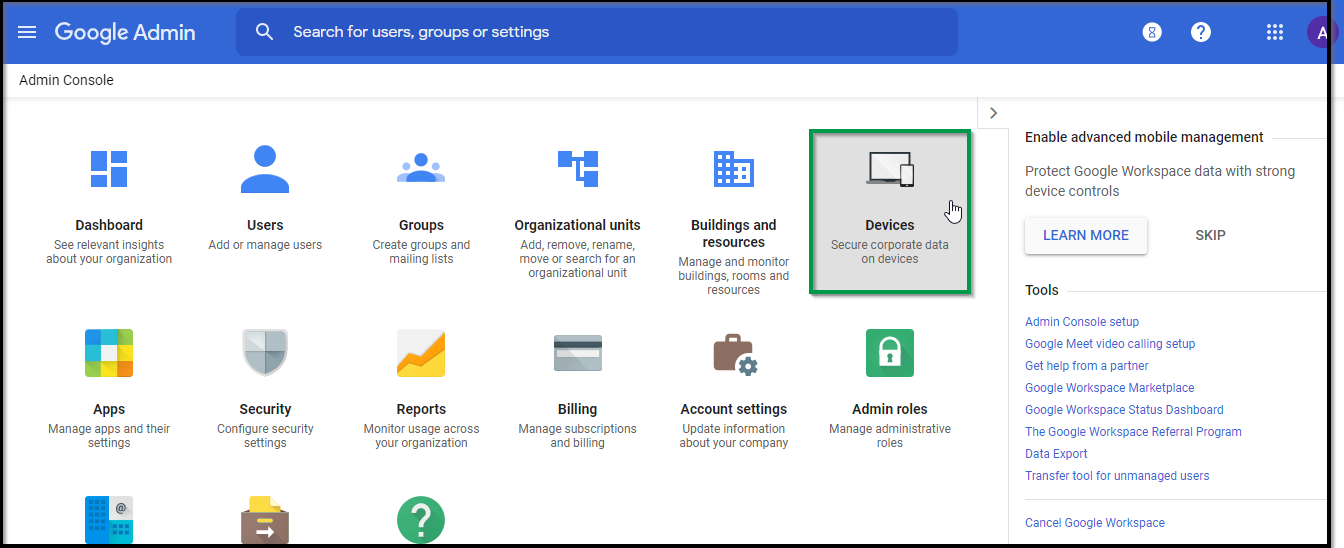The width and height of the screenshot is (1344, 548).
Task: Click the Tools heading text
Action: [x=1042, y=290]
